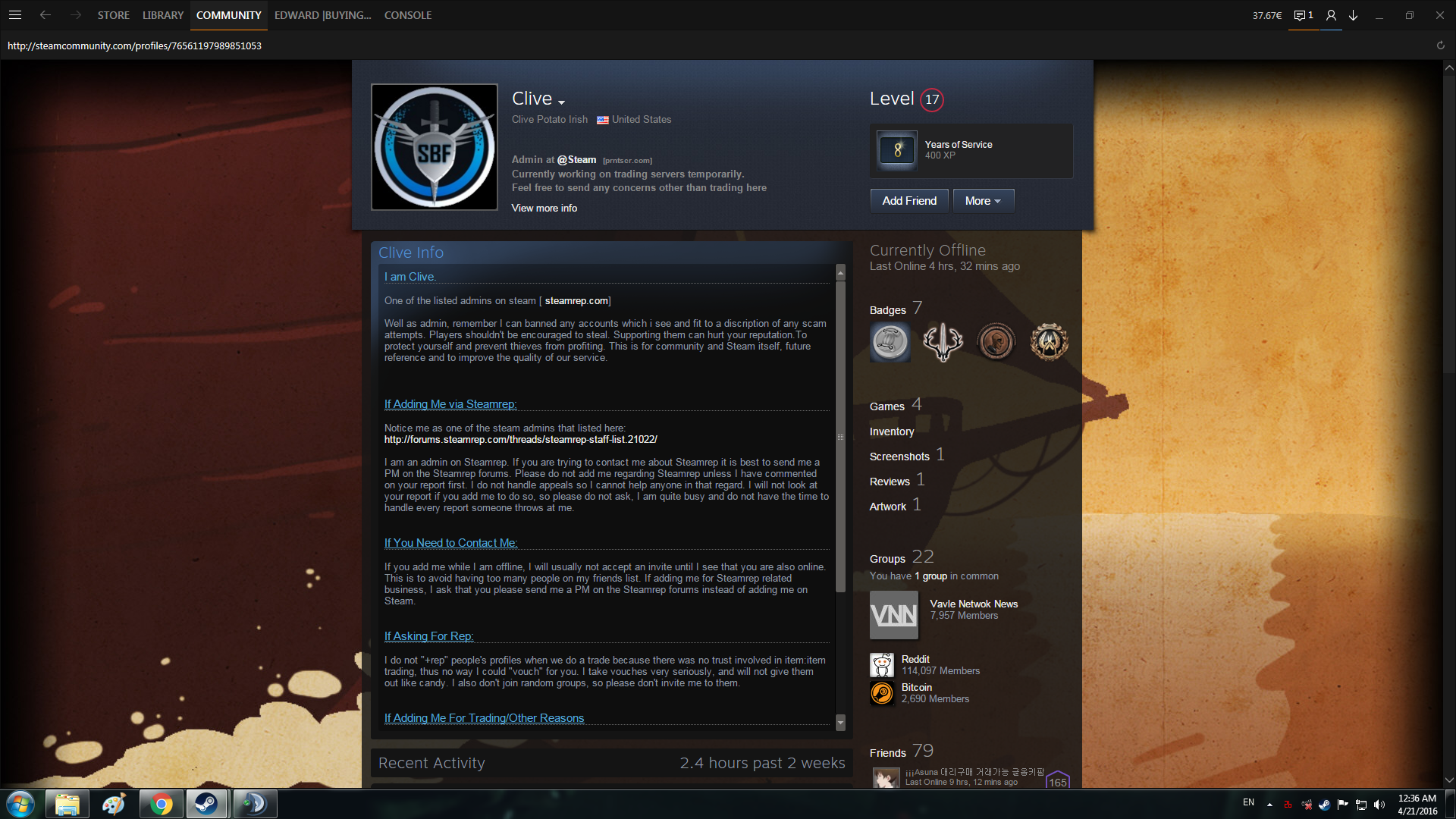Viewport: 1456px width, 819px height.
Task: Show hidden system tray icons arrow
Action: click(1269, 804)
